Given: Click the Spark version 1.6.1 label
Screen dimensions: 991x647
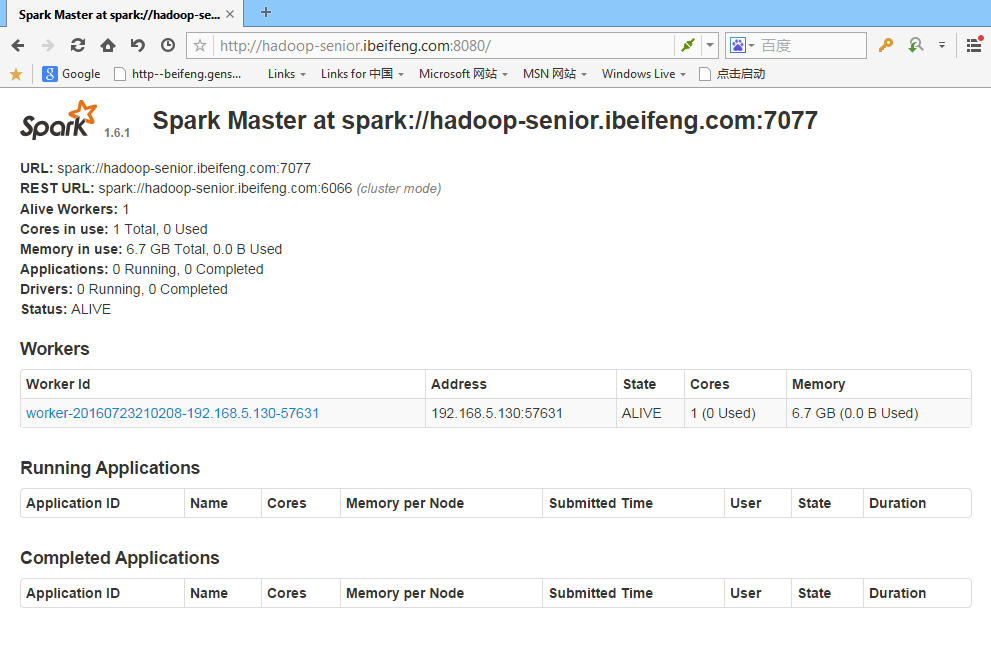Looking at the screenshot, I should pyautogui.click(x=117, y=133).
